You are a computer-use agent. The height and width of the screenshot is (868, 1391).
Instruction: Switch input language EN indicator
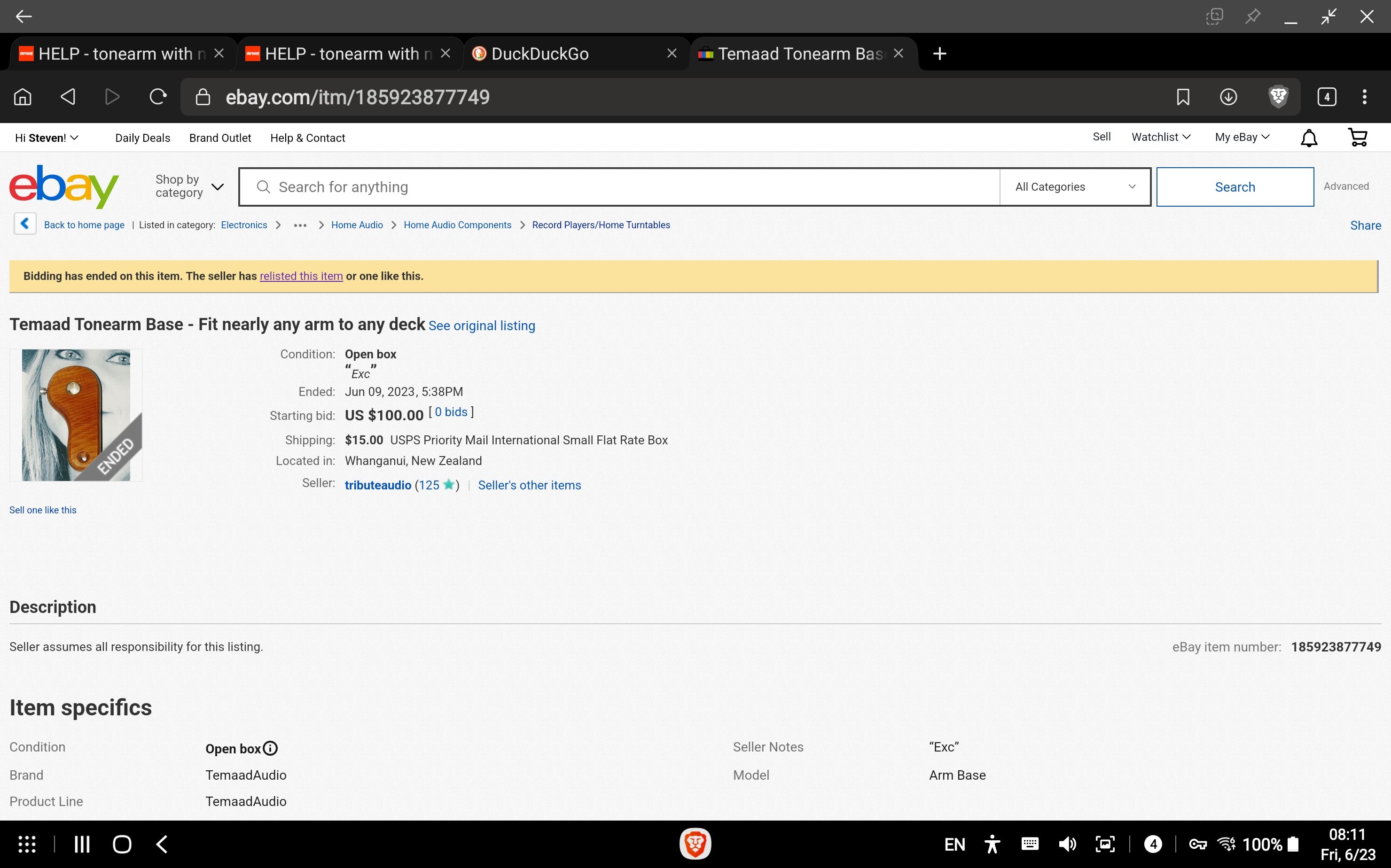pyautogui.click(x=954, y=845)
